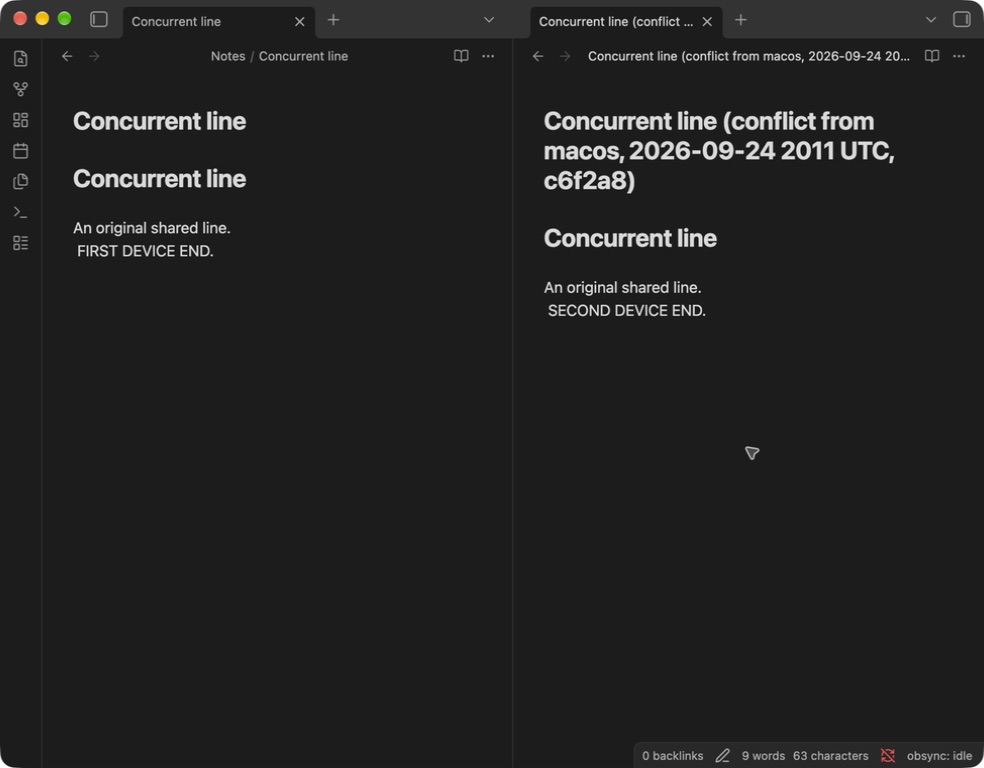Image resolution: width=984 pixels, height=768 pixels.
Task: Navigate forward in the Concurrent line pane
Action: pos(94,56)
